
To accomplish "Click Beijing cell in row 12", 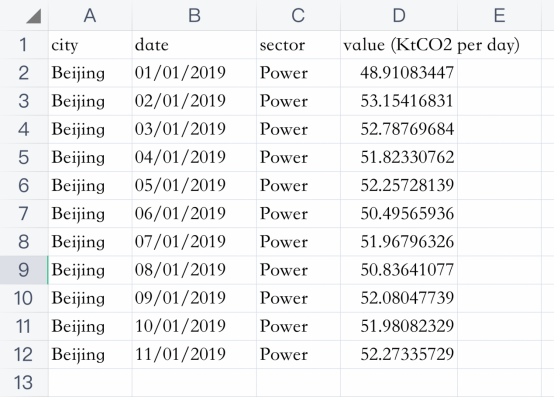I will point(90,355).
